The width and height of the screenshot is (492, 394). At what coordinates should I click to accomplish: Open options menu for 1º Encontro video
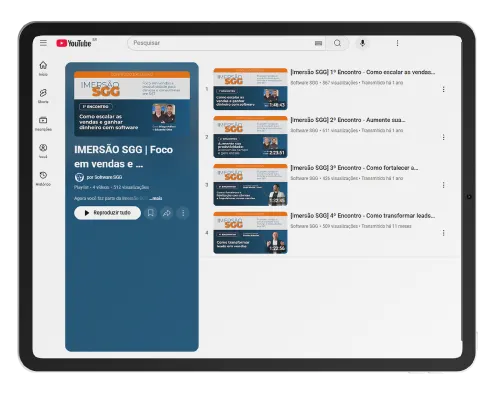pos(443,89)
